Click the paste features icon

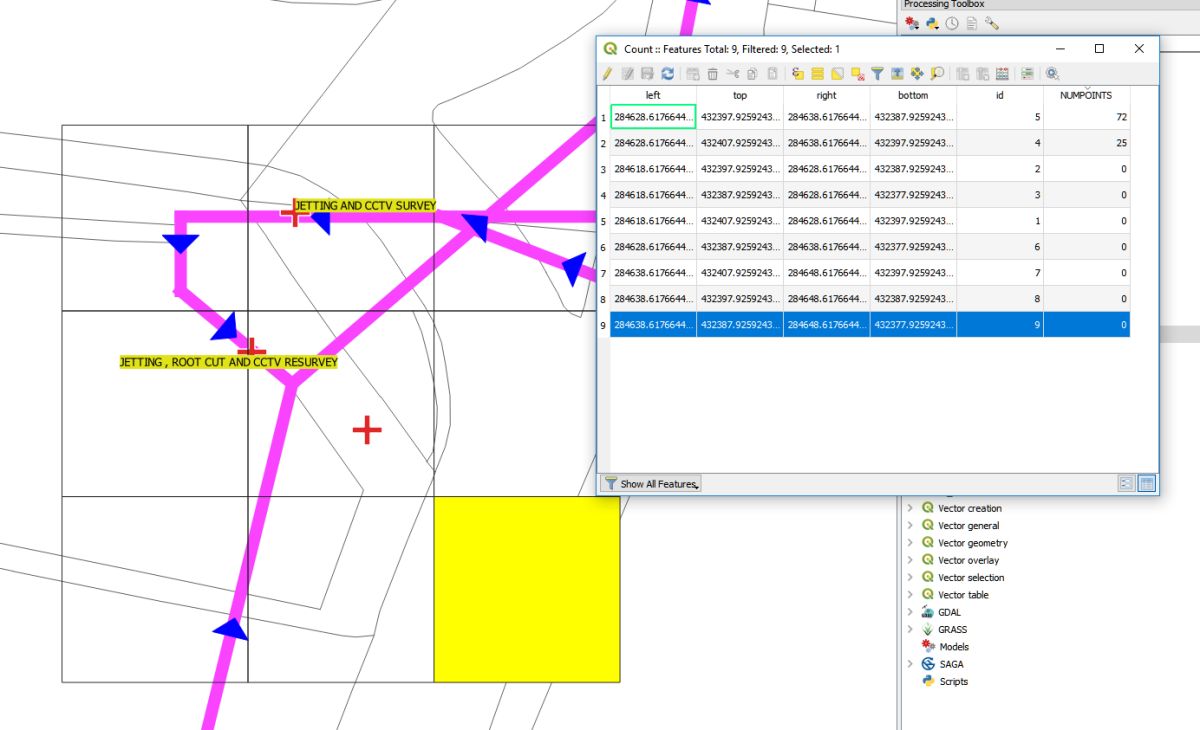(x=772, y=73)
